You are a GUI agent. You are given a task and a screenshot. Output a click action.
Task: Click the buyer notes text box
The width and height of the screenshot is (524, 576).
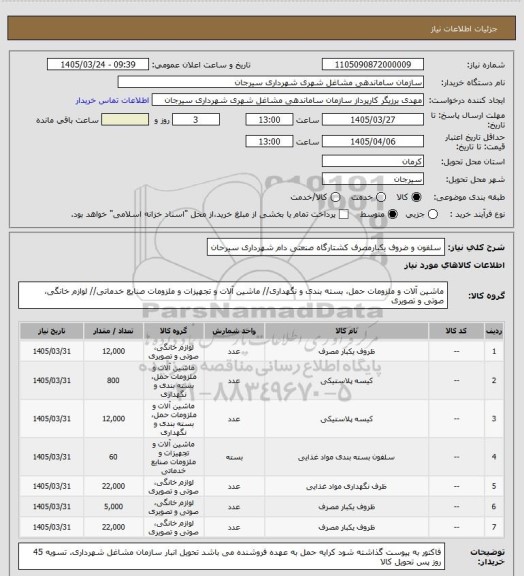point(232,557)
